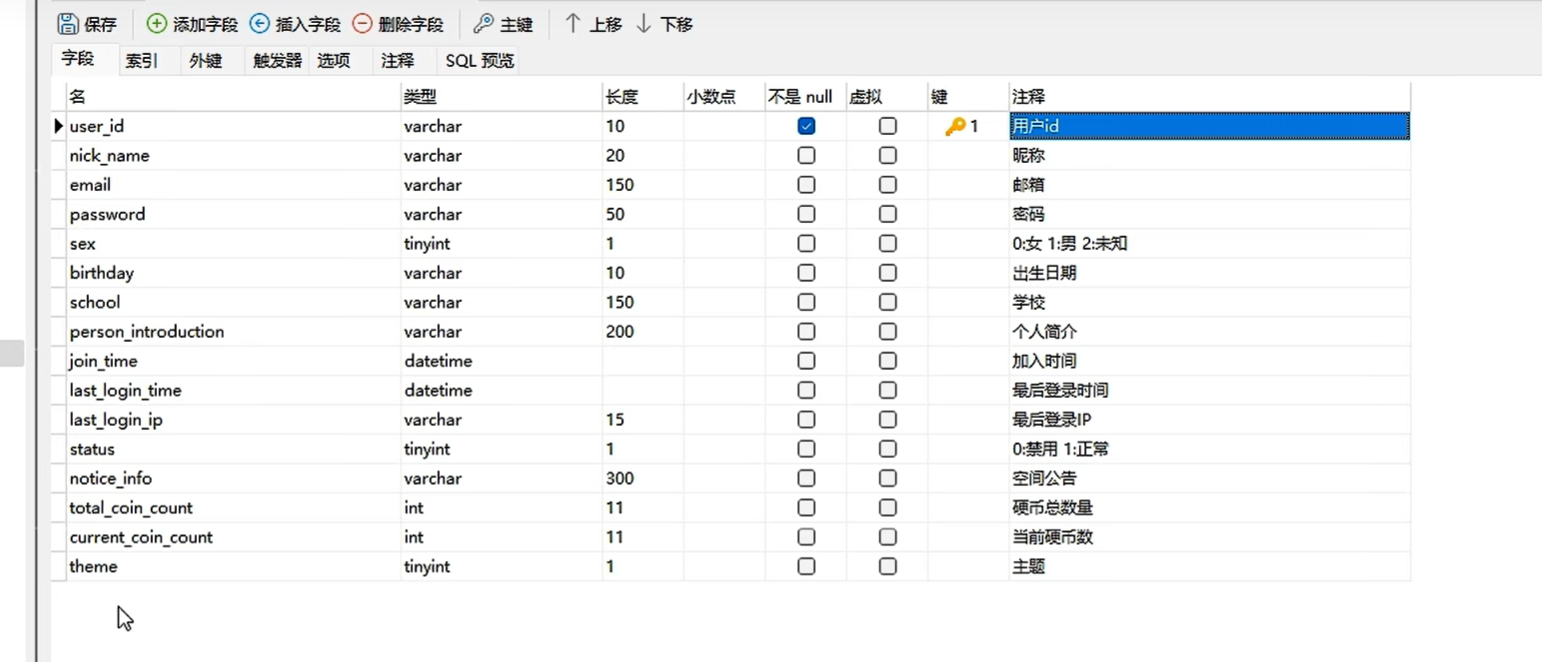Open the SQL 预览 tab

point(480,61)
